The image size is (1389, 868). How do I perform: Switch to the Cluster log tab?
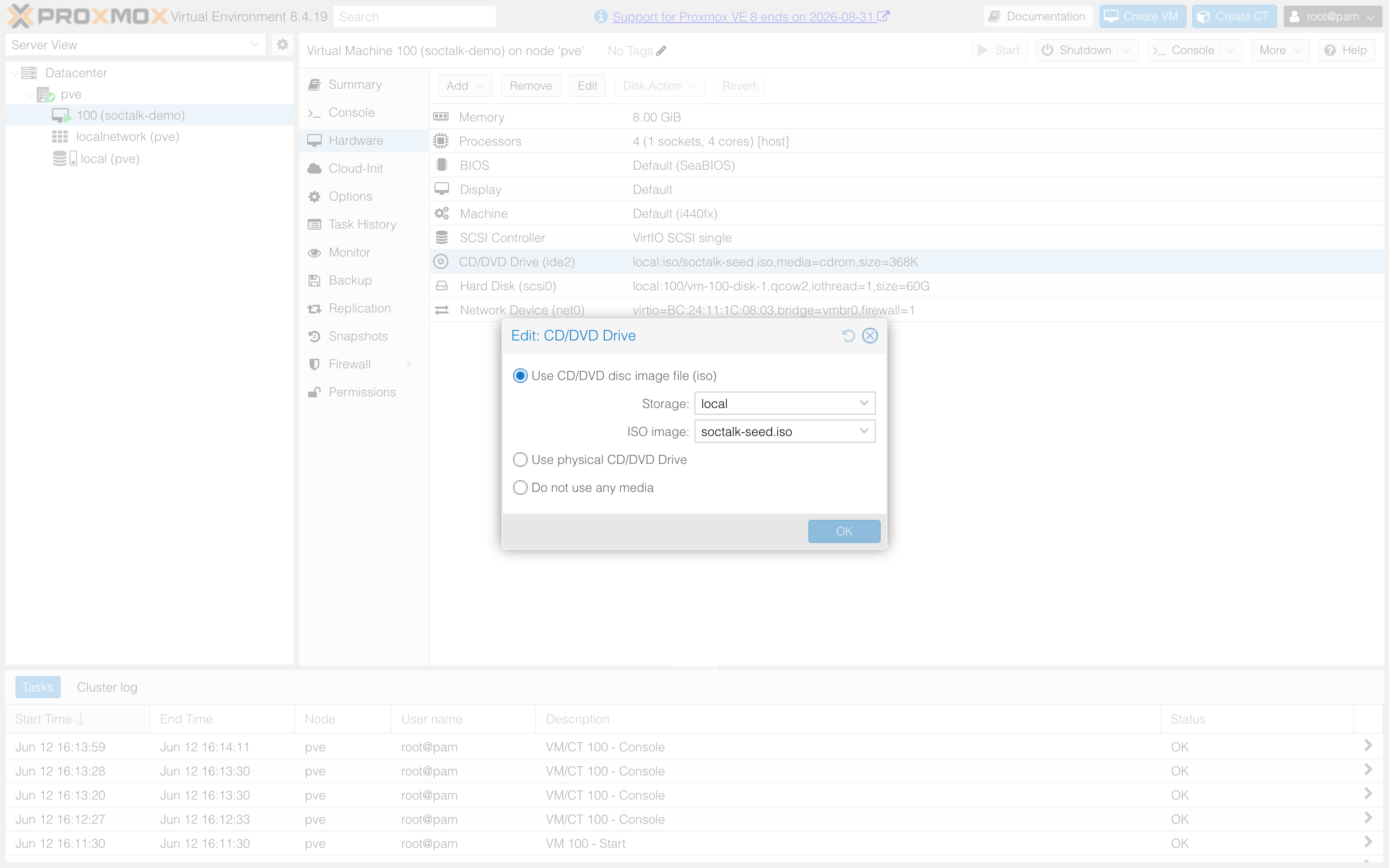pos(108,687)
